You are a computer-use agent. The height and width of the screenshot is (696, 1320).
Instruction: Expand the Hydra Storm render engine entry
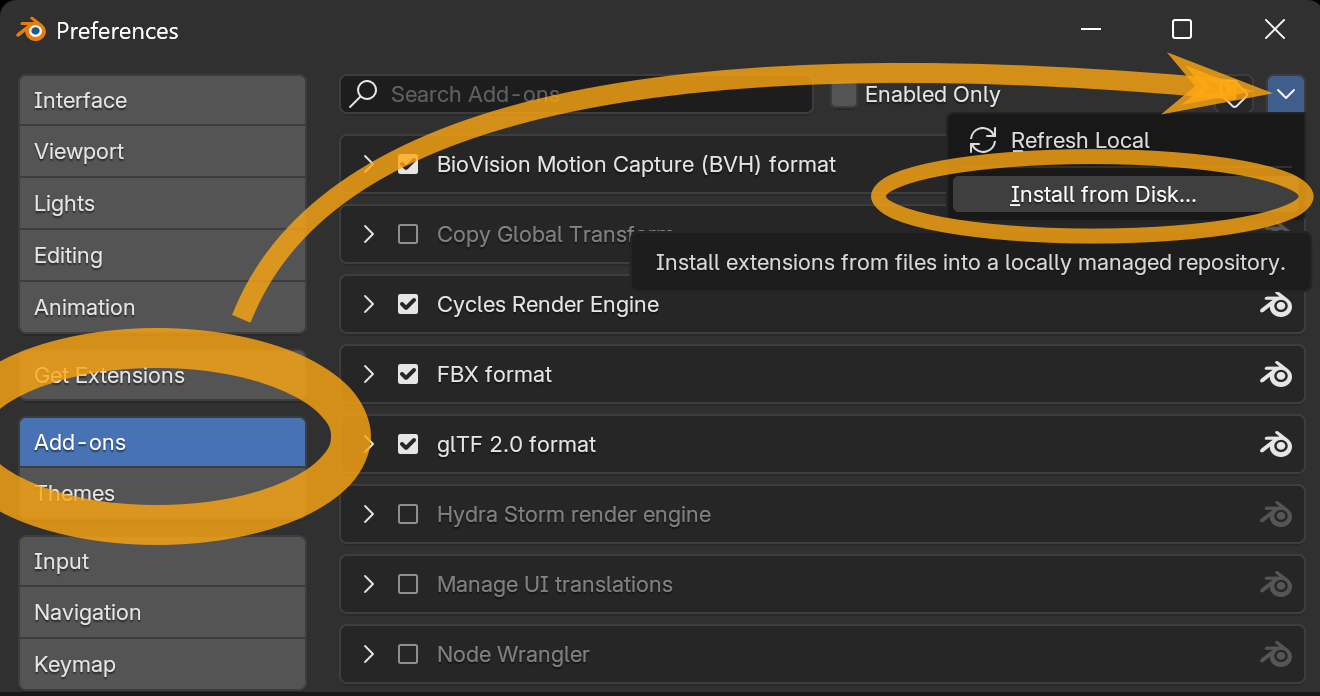coord(369,514)
